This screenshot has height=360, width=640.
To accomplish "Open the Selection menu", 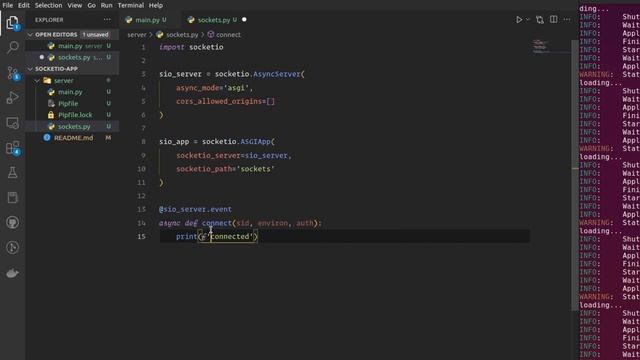I will 49,5.
